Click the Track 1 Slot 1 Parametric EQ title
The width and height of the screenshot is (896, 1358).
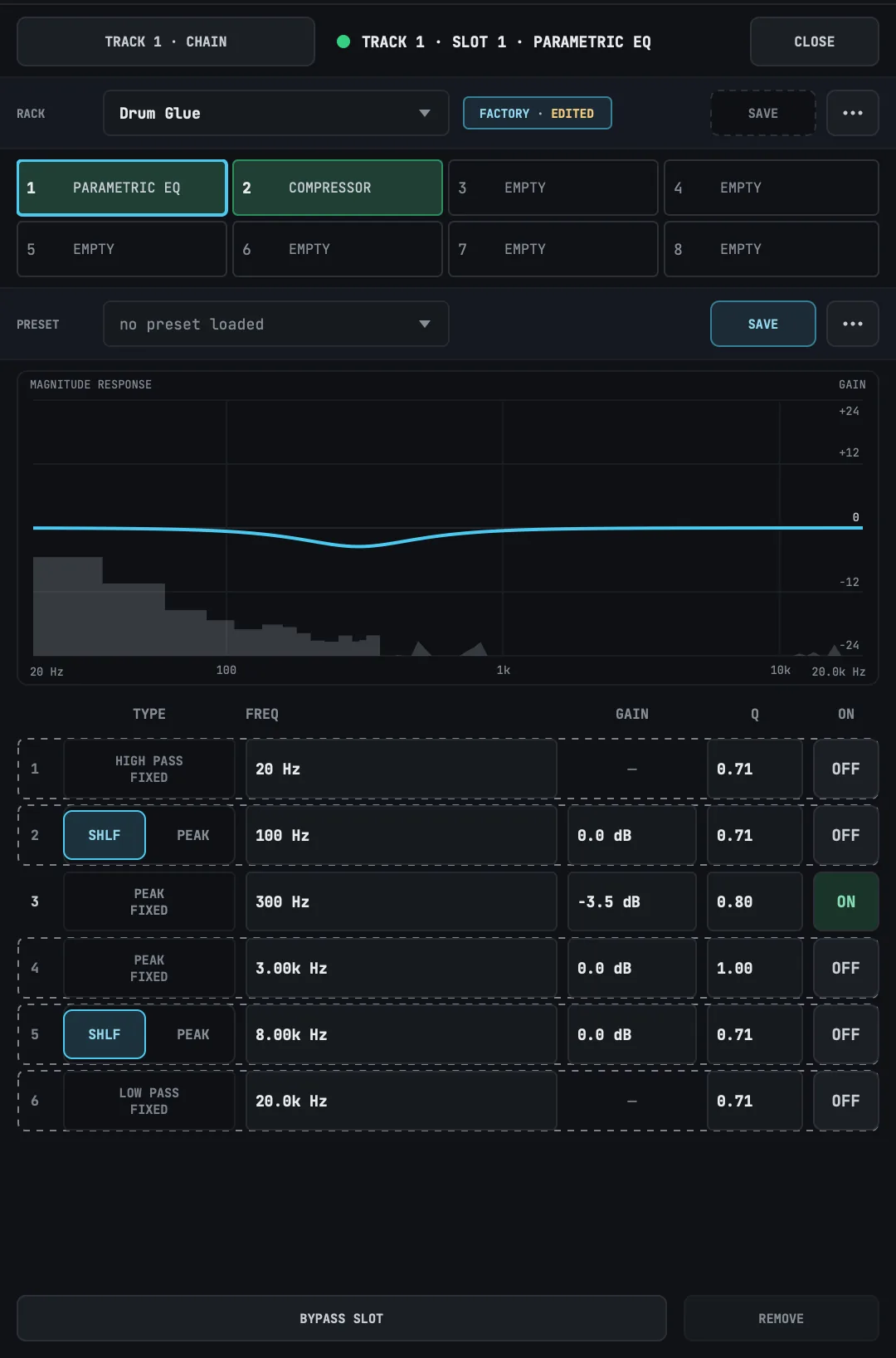click(x=506, y=42)
